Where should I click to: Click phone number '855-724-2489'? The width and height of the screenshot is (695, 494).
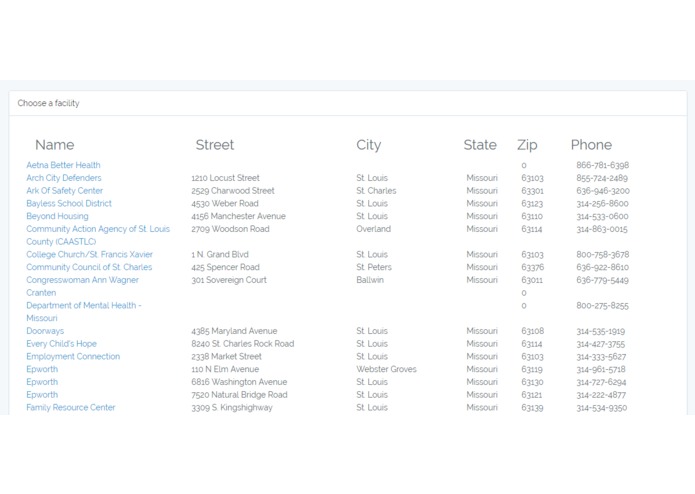602,178
